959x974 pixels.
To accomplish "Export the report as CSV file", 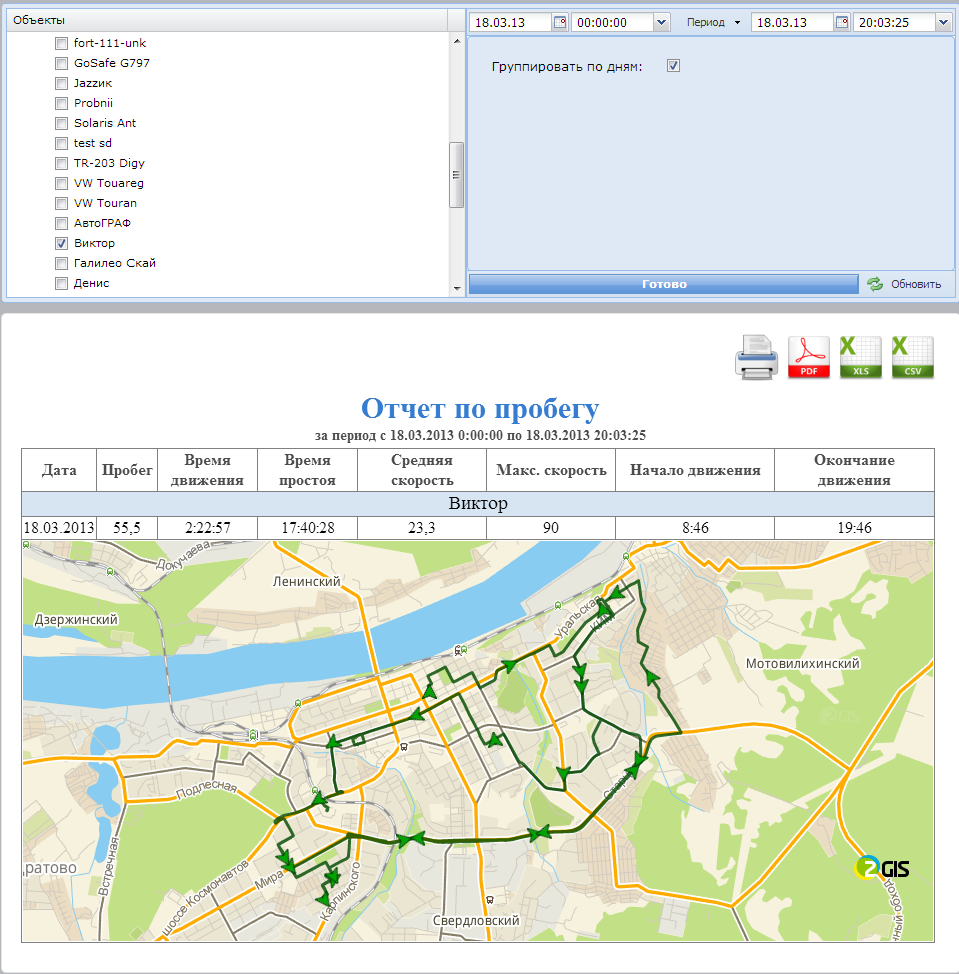I will (912, 357).
